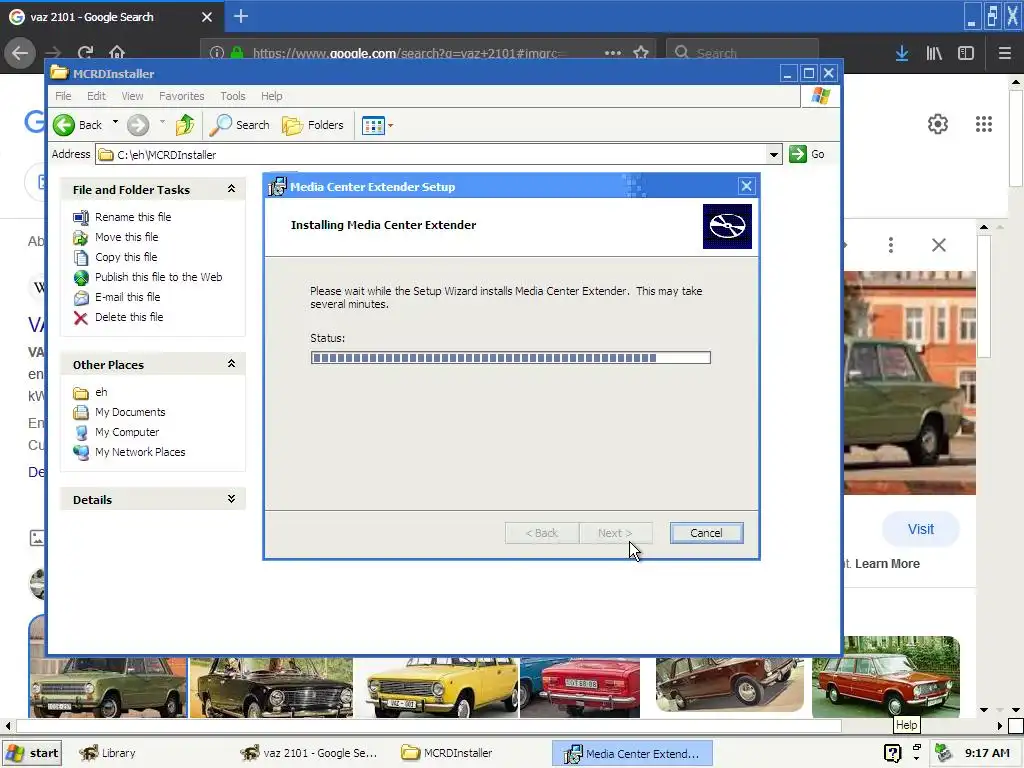Screen dimensions: 1024x768
Task: Click the Explorer Forward arrow icon
Action: tap(138, 125)
